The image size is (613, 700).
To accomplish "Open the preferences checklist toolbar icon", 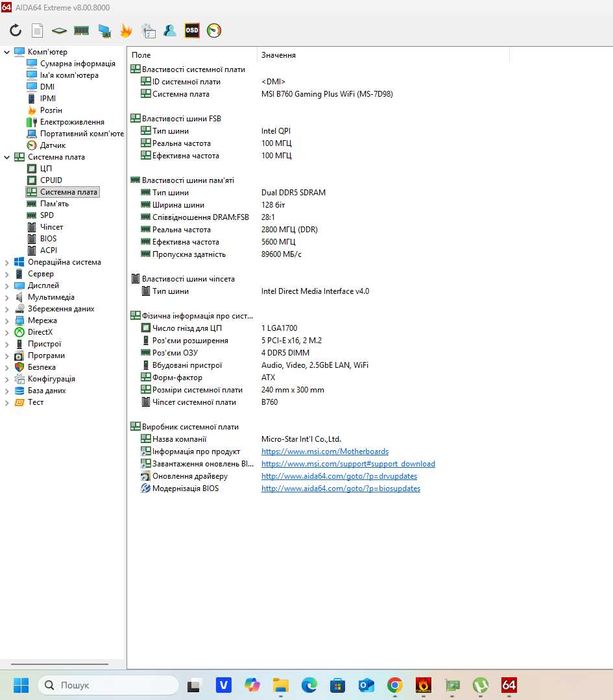I will click(149, 31).
